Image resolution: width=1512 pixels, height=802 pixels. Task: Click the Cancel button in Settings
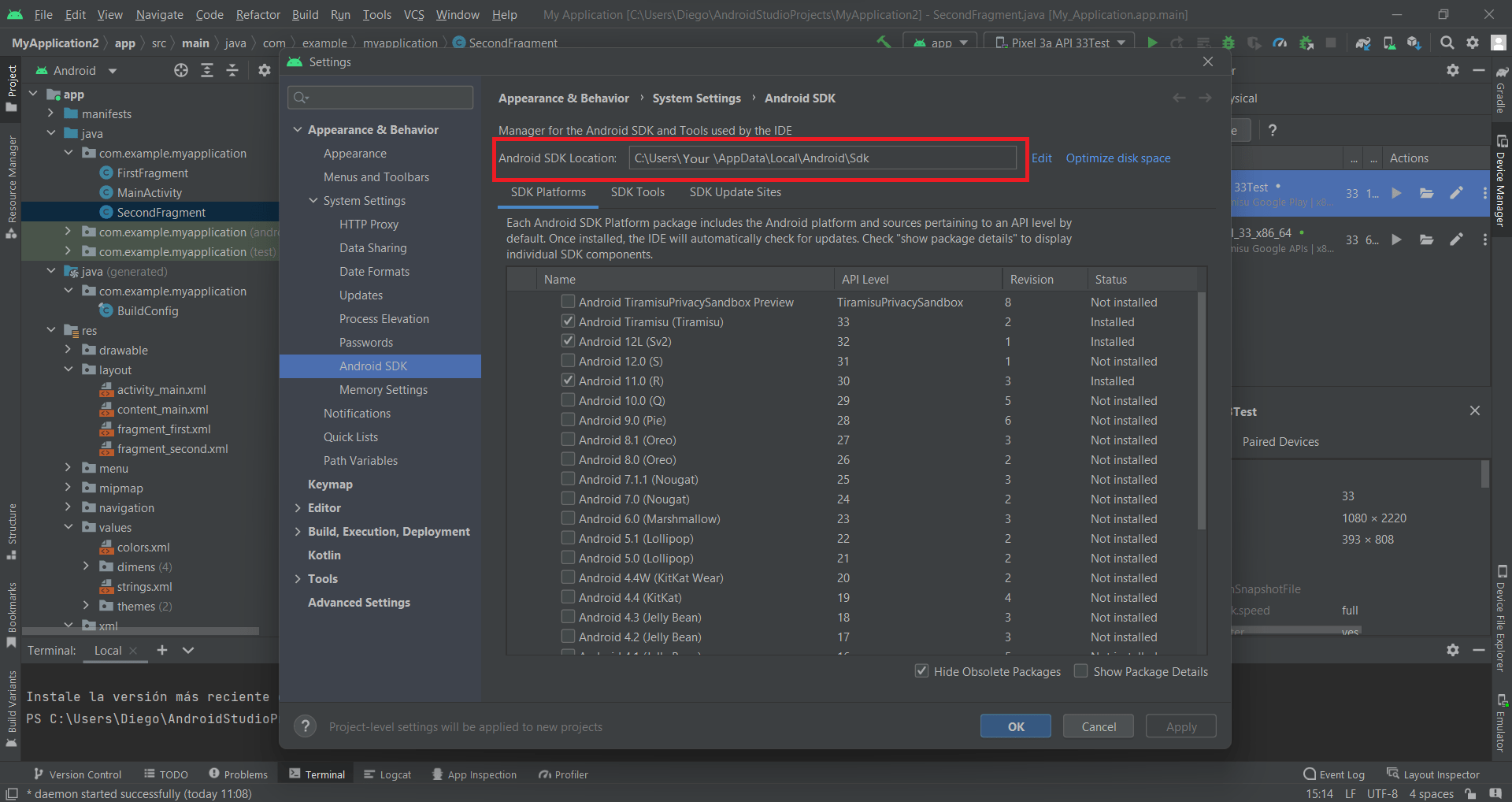(1099, 726)
